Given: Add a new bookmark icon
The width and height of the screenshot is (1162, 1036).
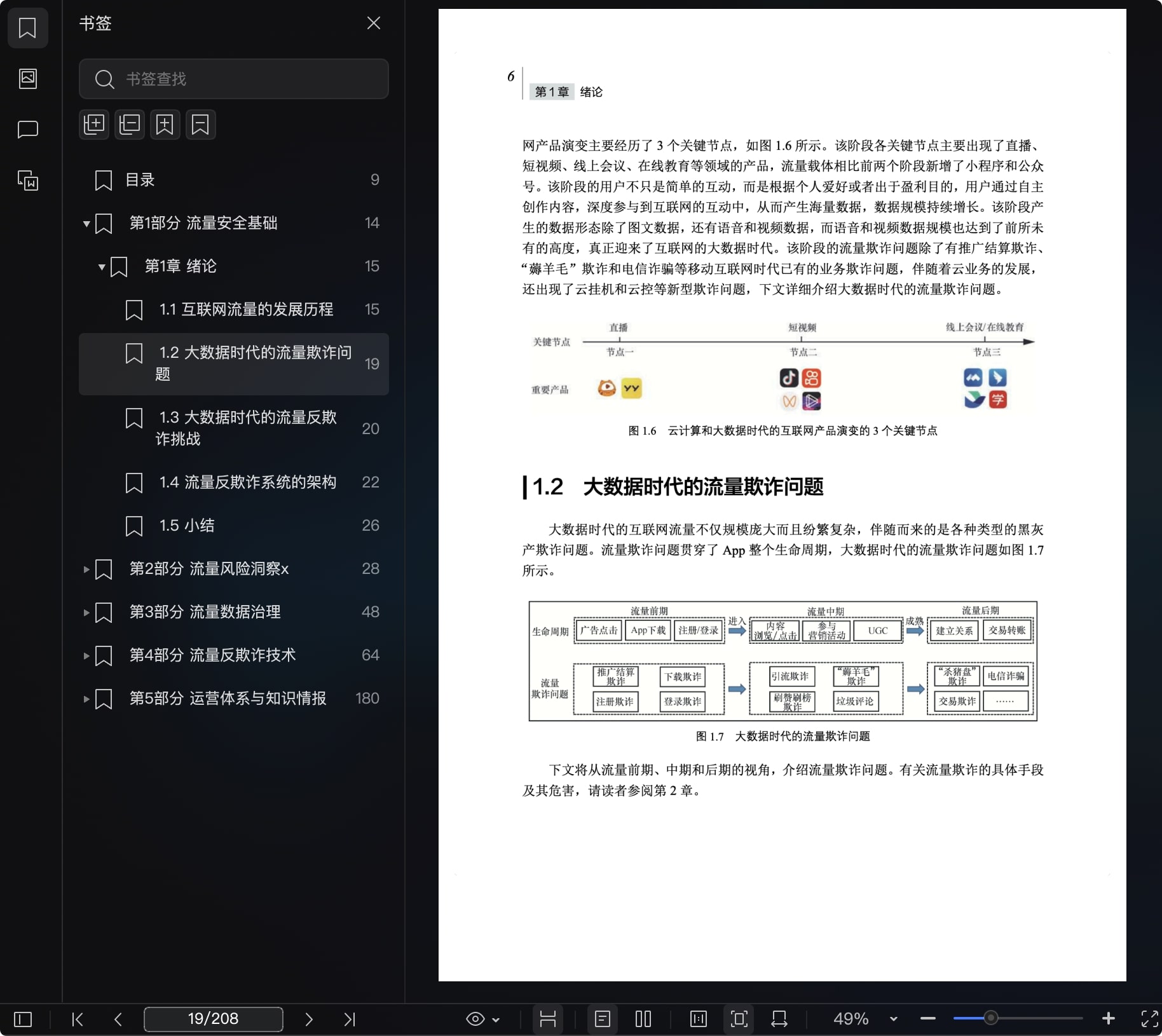Looking at the screenshot, I should pos(165,124).
